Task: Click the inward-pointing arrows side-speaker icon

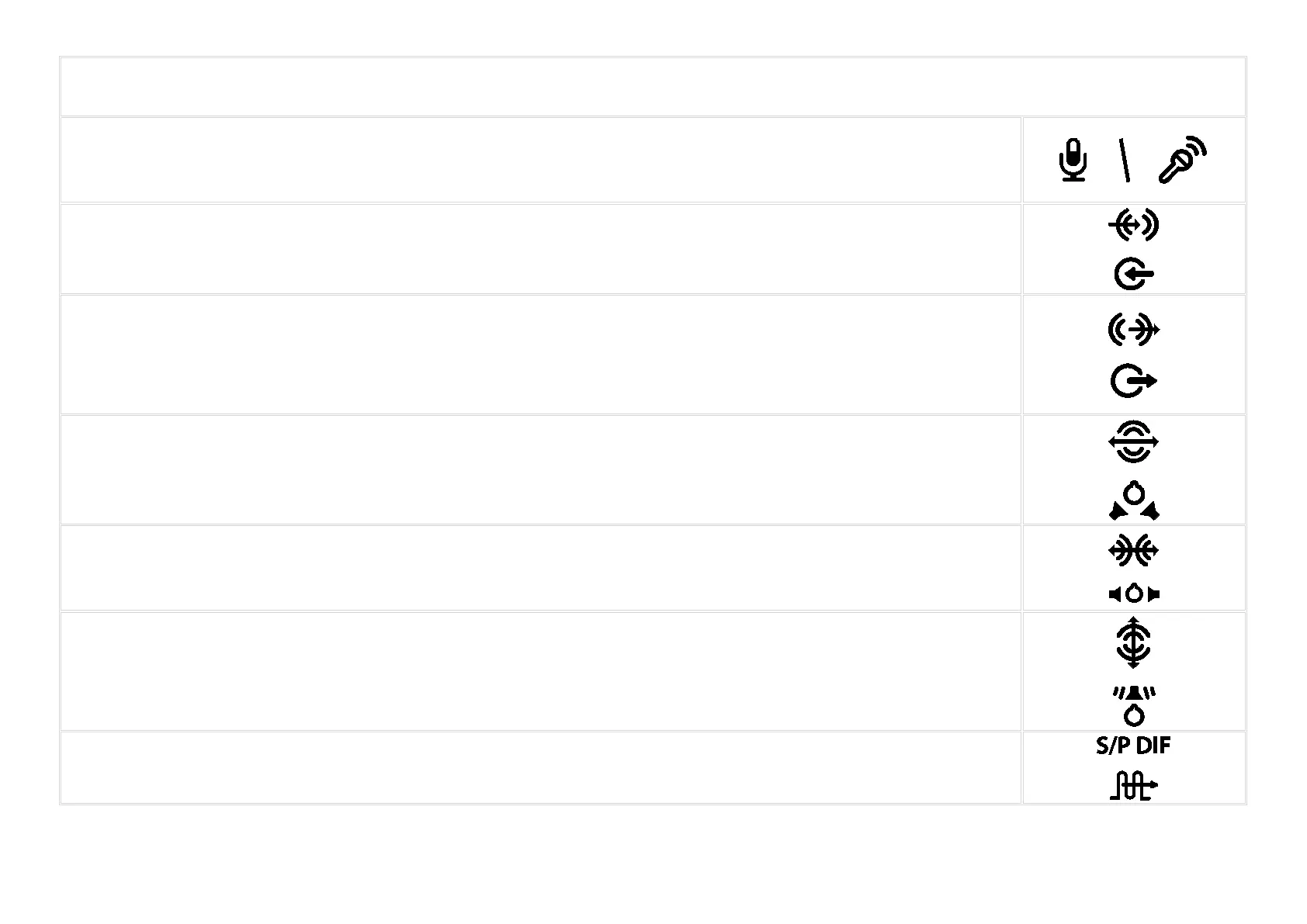Action: click(1133, 551)
